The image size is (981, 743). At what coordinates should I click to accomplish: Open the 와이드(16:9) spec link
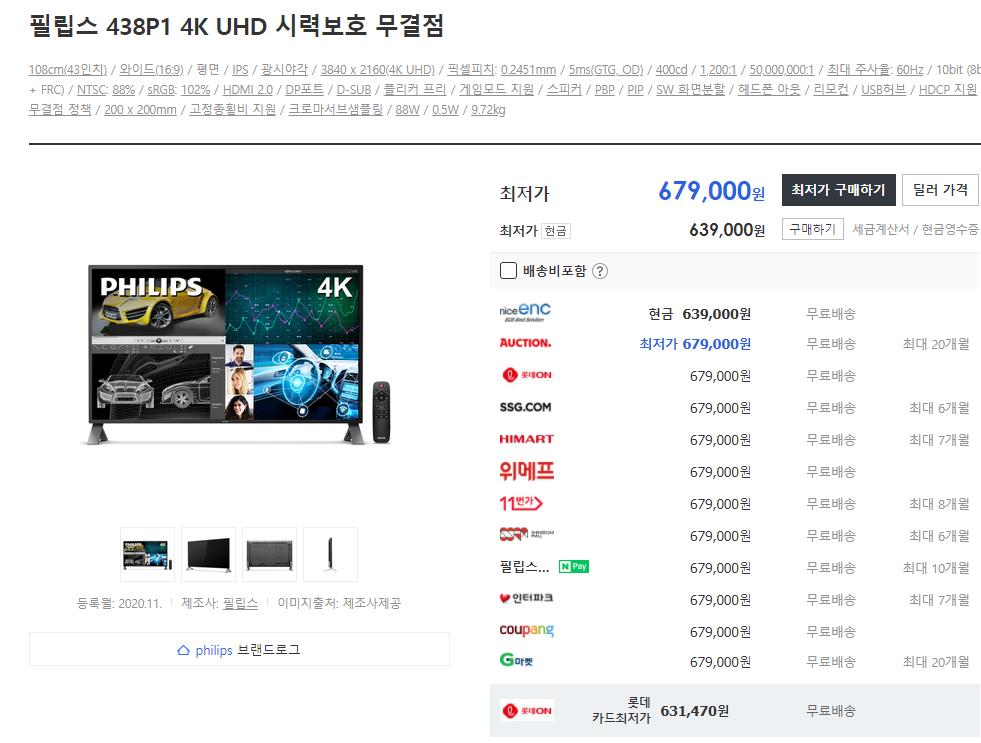(151, 70)
